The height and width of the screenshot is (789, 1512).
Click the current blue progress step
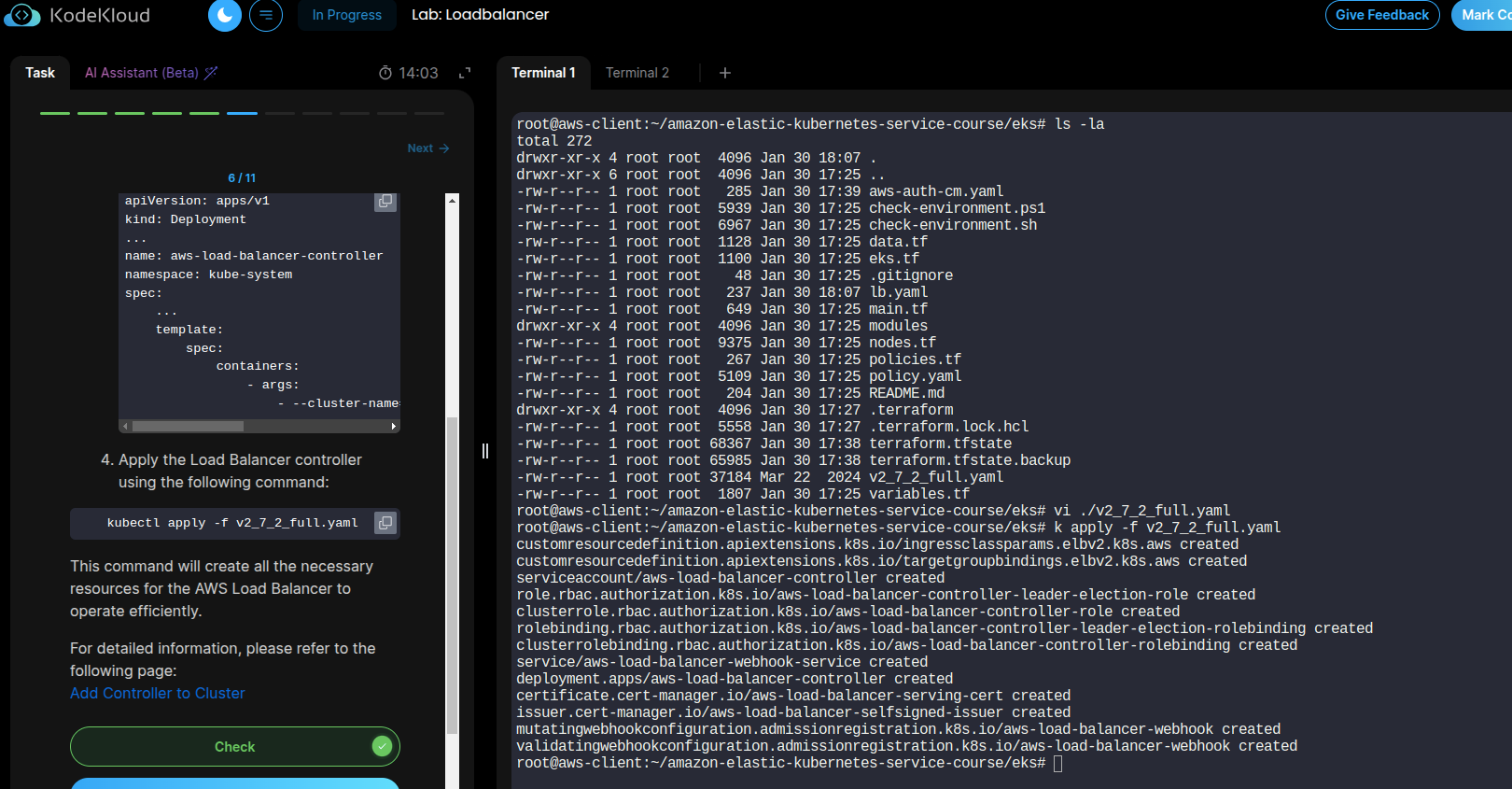242,113
